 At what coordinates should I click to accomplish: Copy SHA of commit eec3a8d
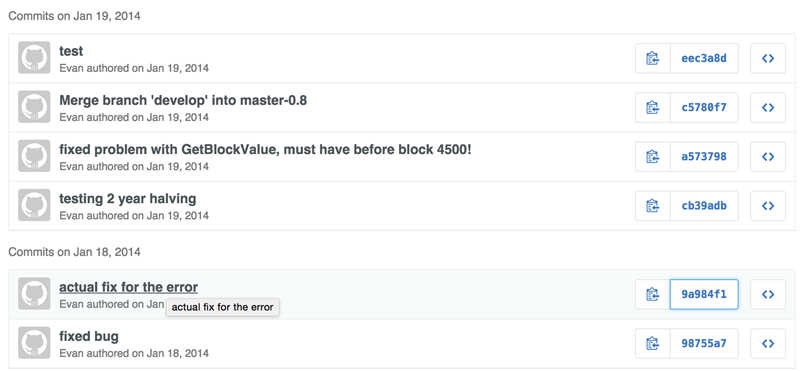coord(653,58)
